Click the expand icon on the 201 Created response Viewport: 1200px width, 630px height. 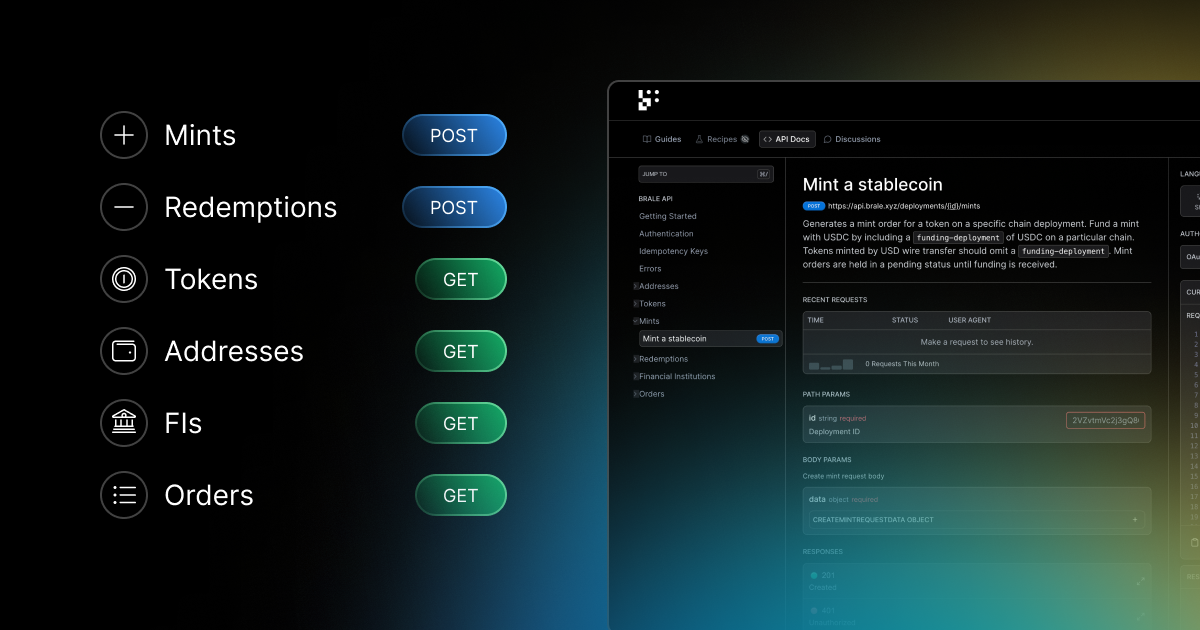pos(1141,580)
